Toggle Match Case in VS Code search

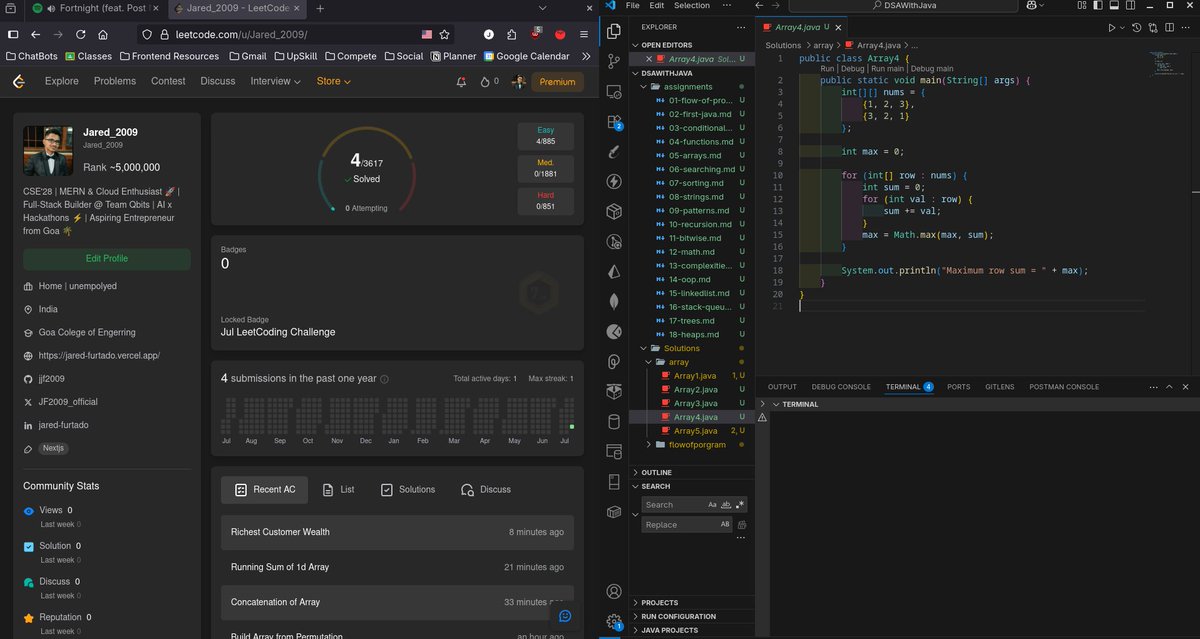[x=712, y=505]
